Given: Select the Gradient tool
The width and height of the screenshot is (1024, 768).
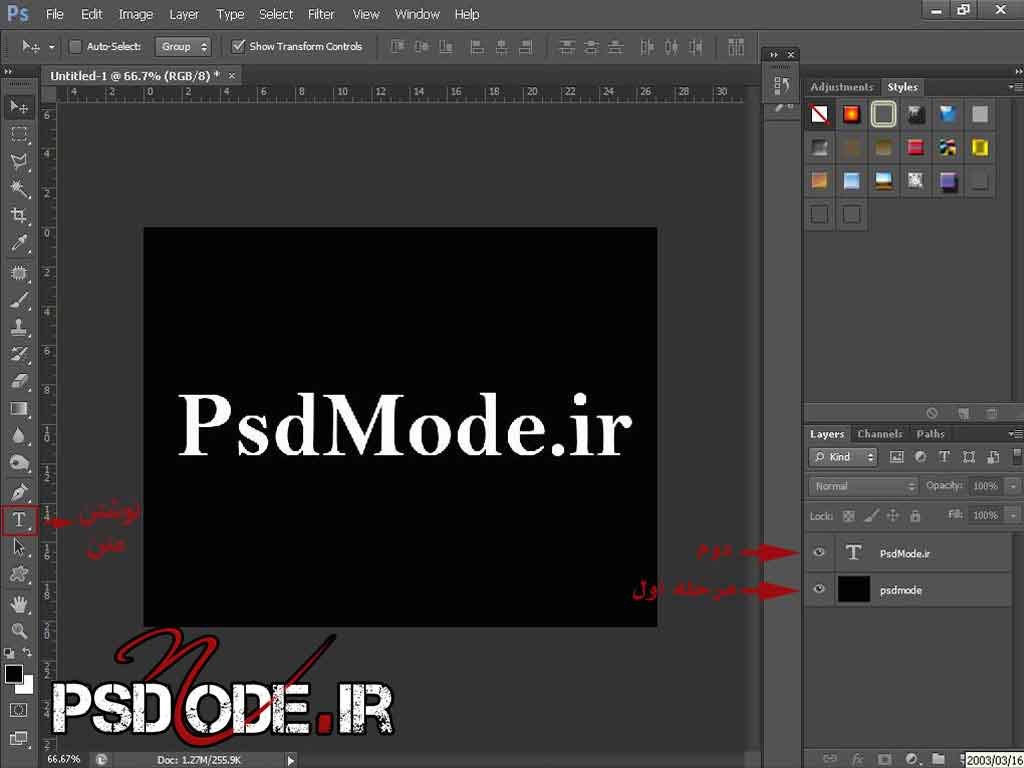Looking at the screenshot, I should click(19, 409).
